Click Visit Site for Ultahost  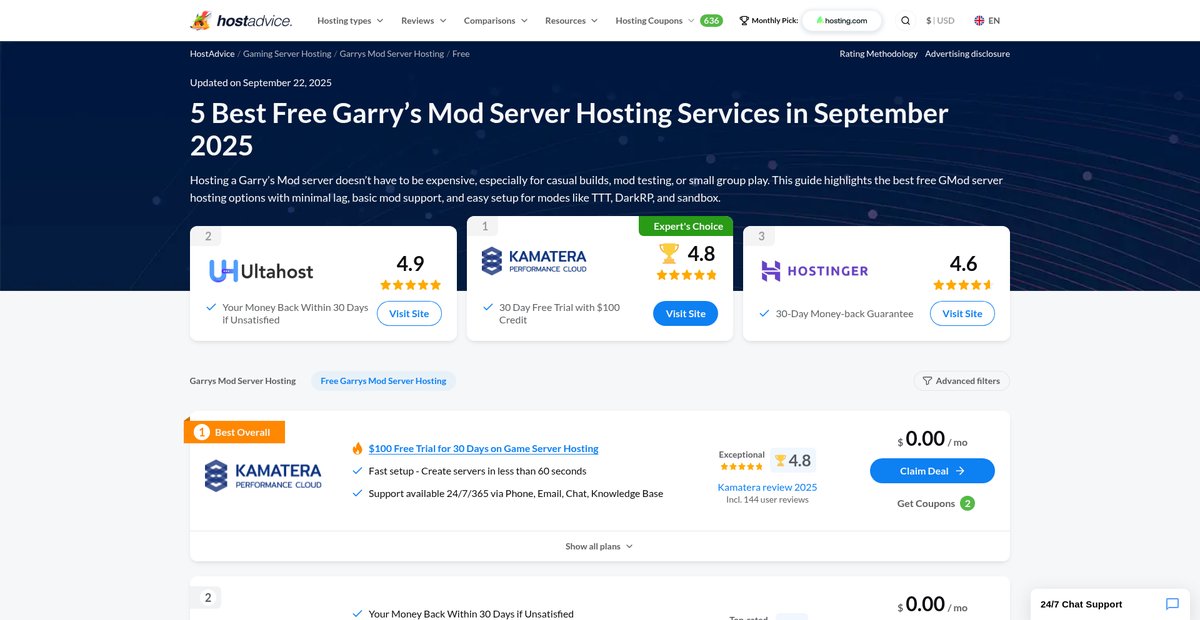tap(409, 313)
